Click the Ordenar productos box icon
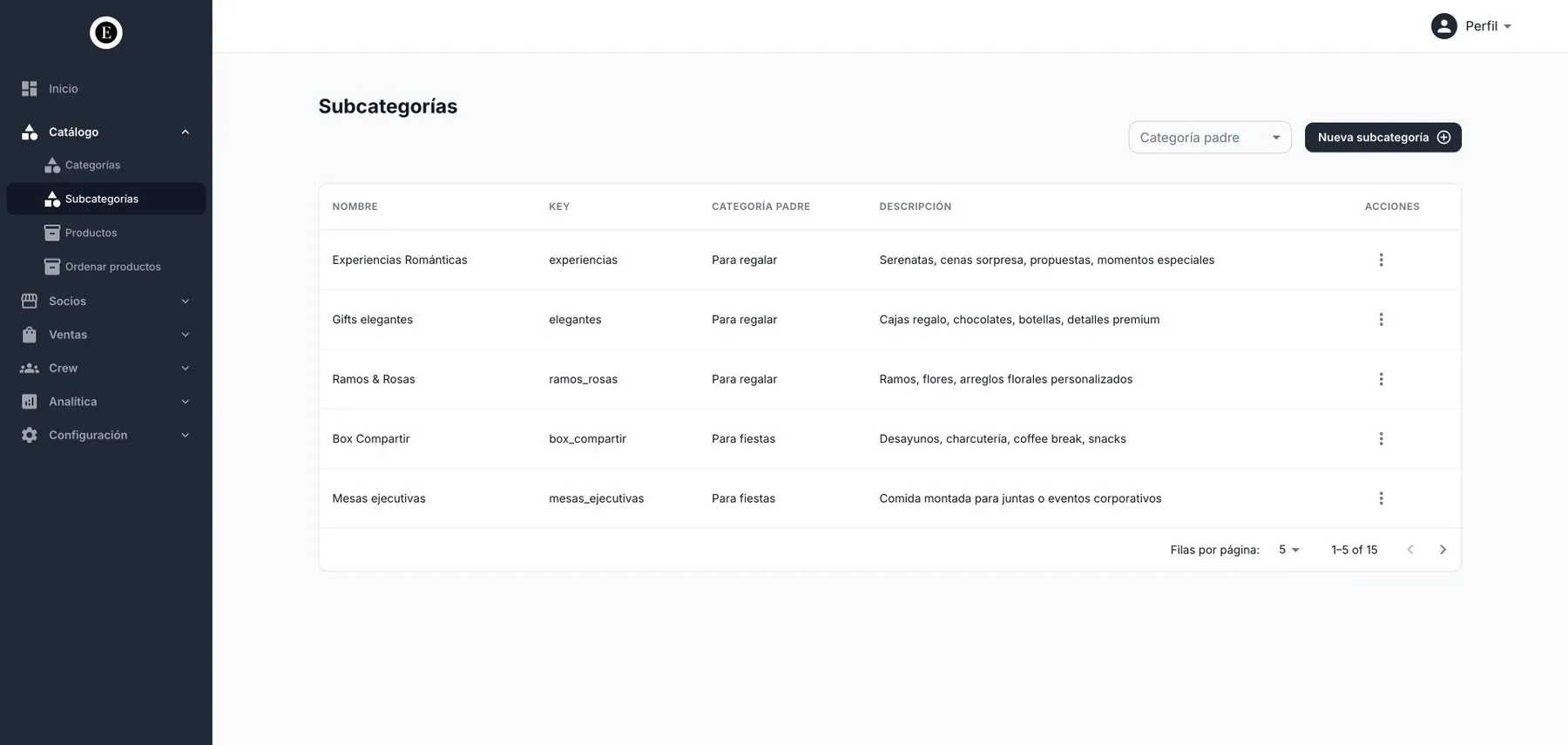Image resolution: width=1568 pixels, height=745 pixels. [52, 267]
